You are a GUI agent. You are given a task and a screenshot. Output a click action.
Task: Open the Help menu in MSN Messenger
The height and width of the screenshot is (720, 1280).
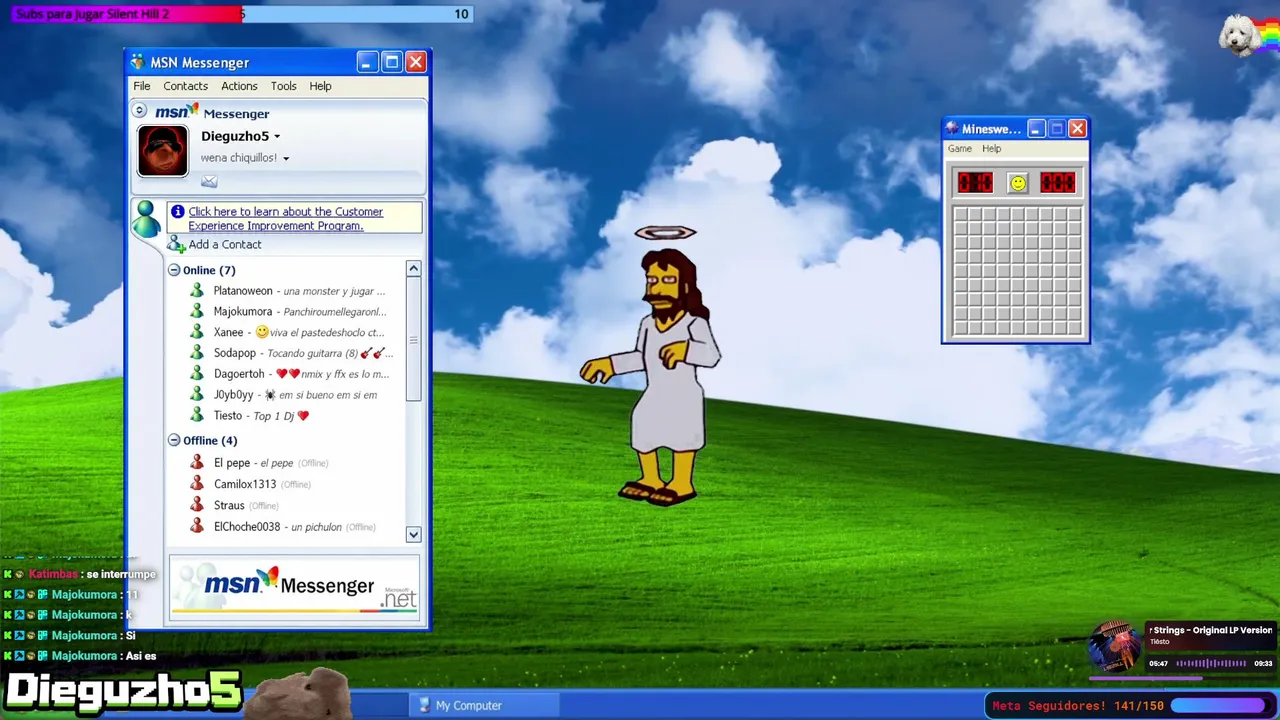(320, 86)
